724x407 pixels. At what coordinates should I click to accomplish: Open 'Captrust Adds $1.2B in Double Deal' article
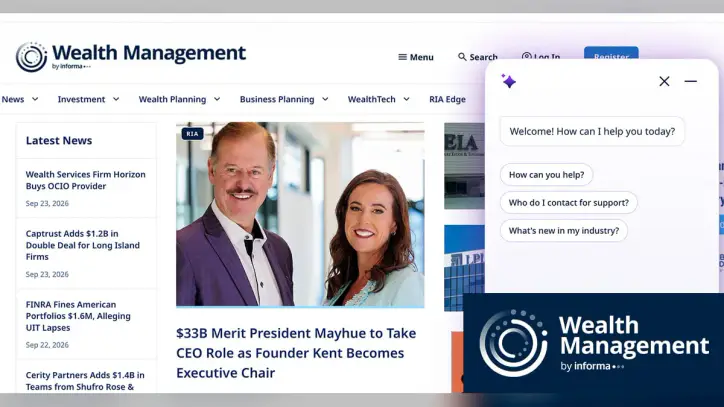(x=83, y=245)
